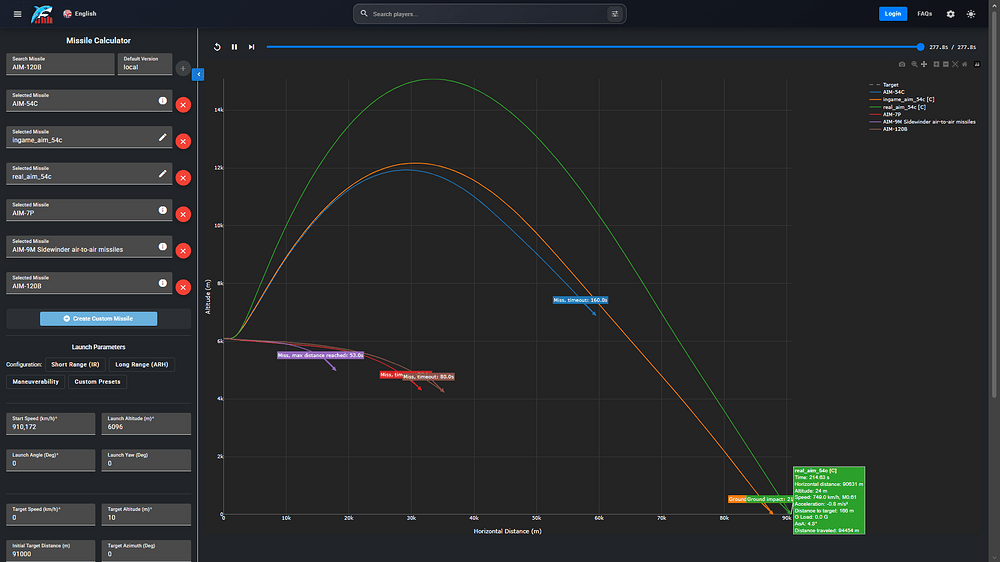This screenshot has width=1000, height=562.
Task: Remove the selected AIM-120B missile
Action: coord(183,287)
